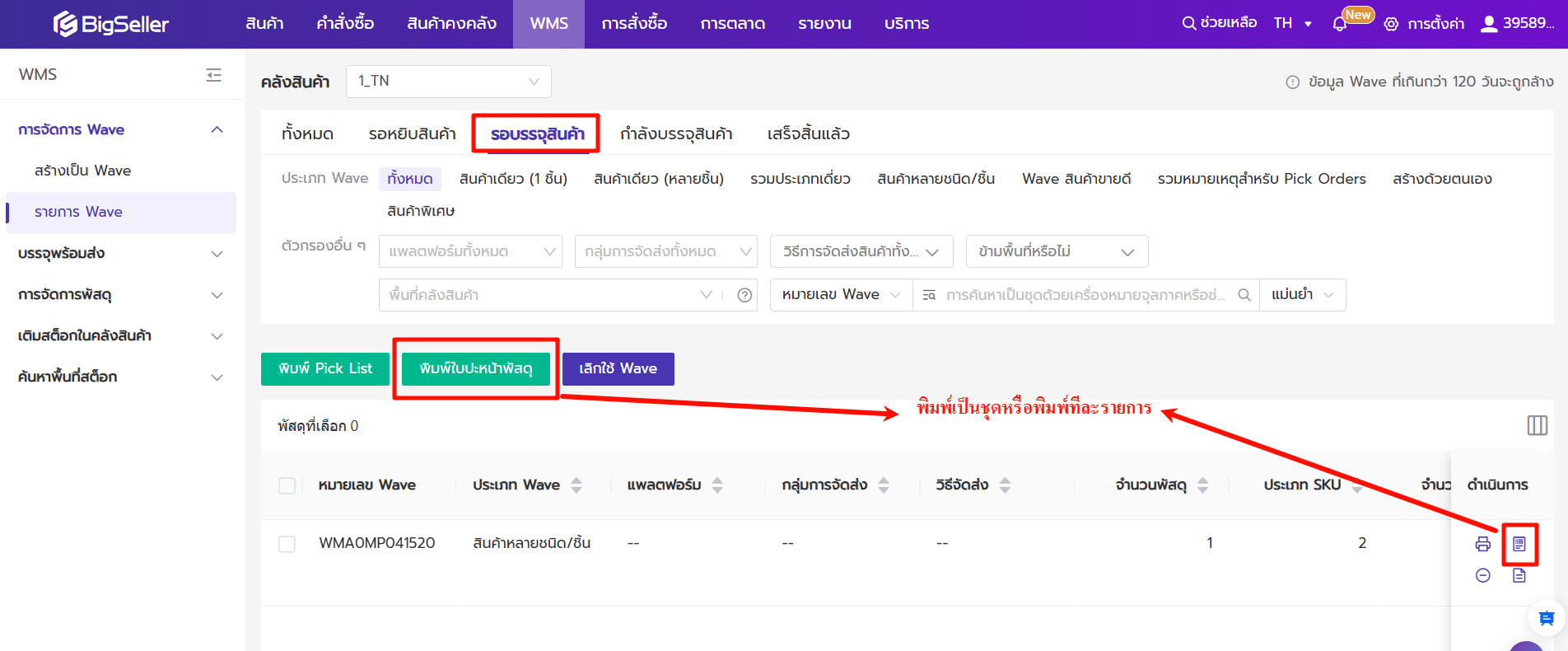This screenshot has height=651, width=1568.
Task: Sort by shipping group column
Action: pyautogui.click(x=884, y=485)
